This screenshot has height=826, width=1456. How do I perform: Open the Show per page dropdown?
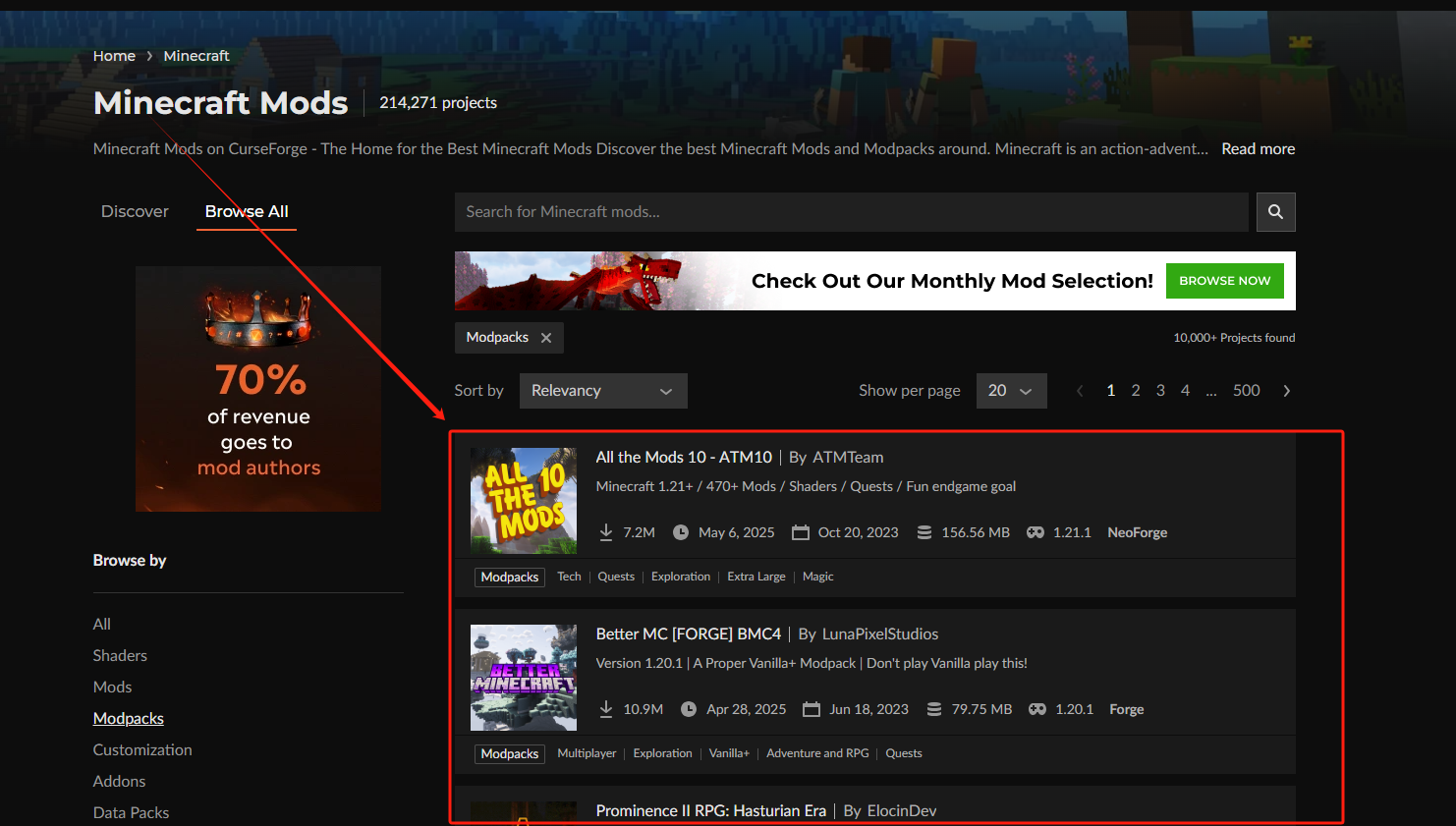pos(1011,391)
